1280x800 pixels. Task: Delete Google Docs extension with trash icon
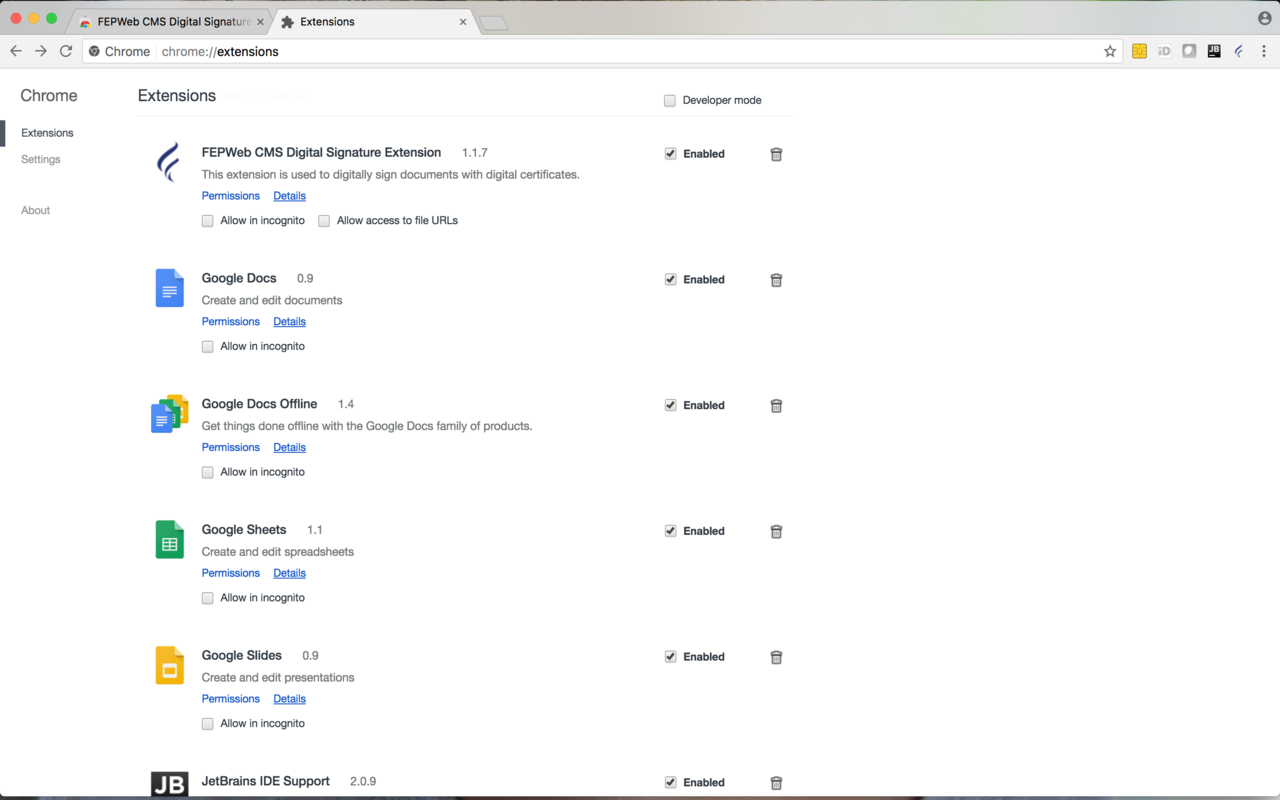pos(776,280)
